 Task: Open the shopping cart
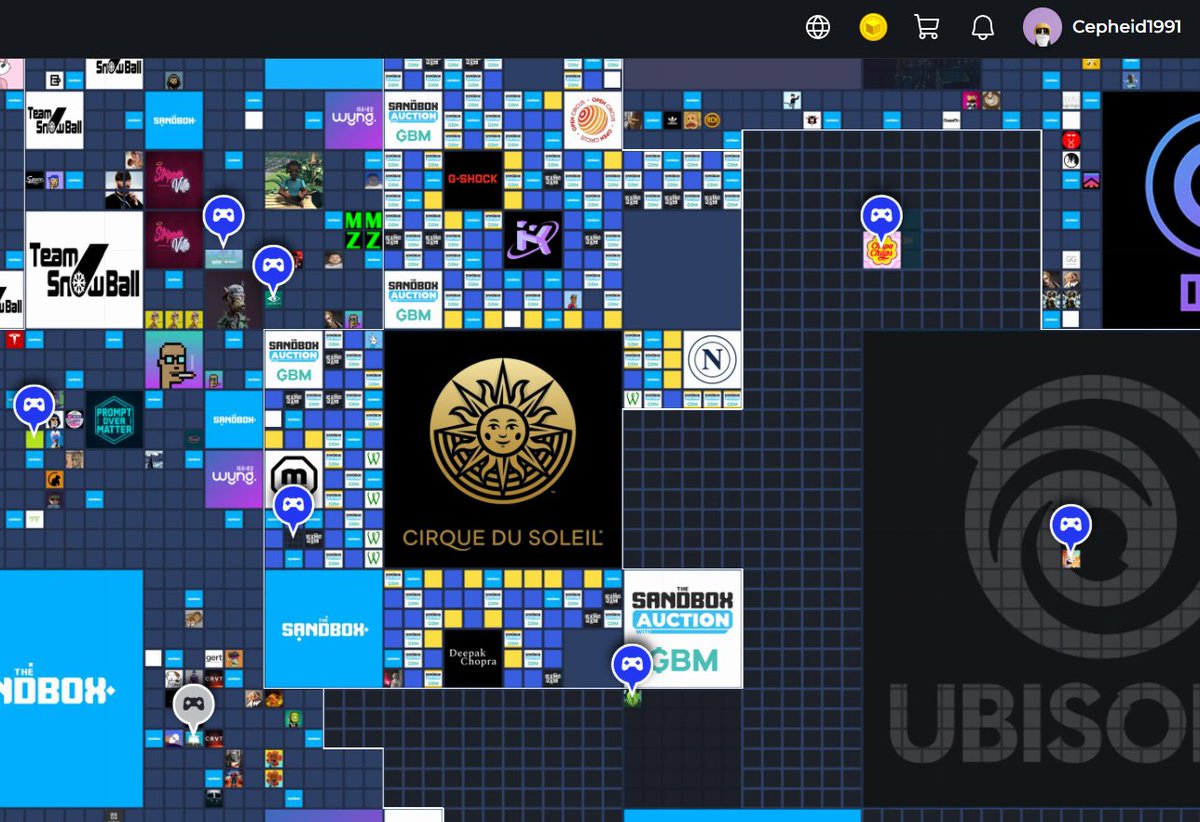[x=927, y=27]
